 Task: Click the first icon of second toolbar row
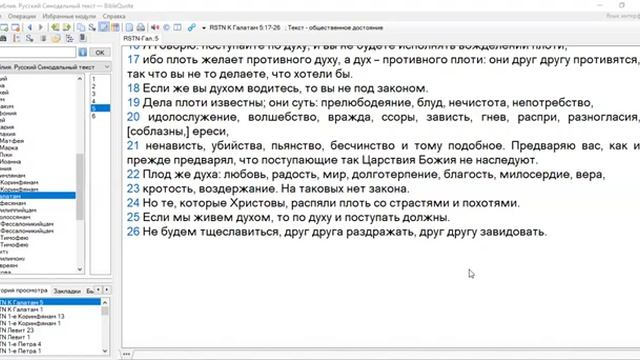(x=3, y=38)
